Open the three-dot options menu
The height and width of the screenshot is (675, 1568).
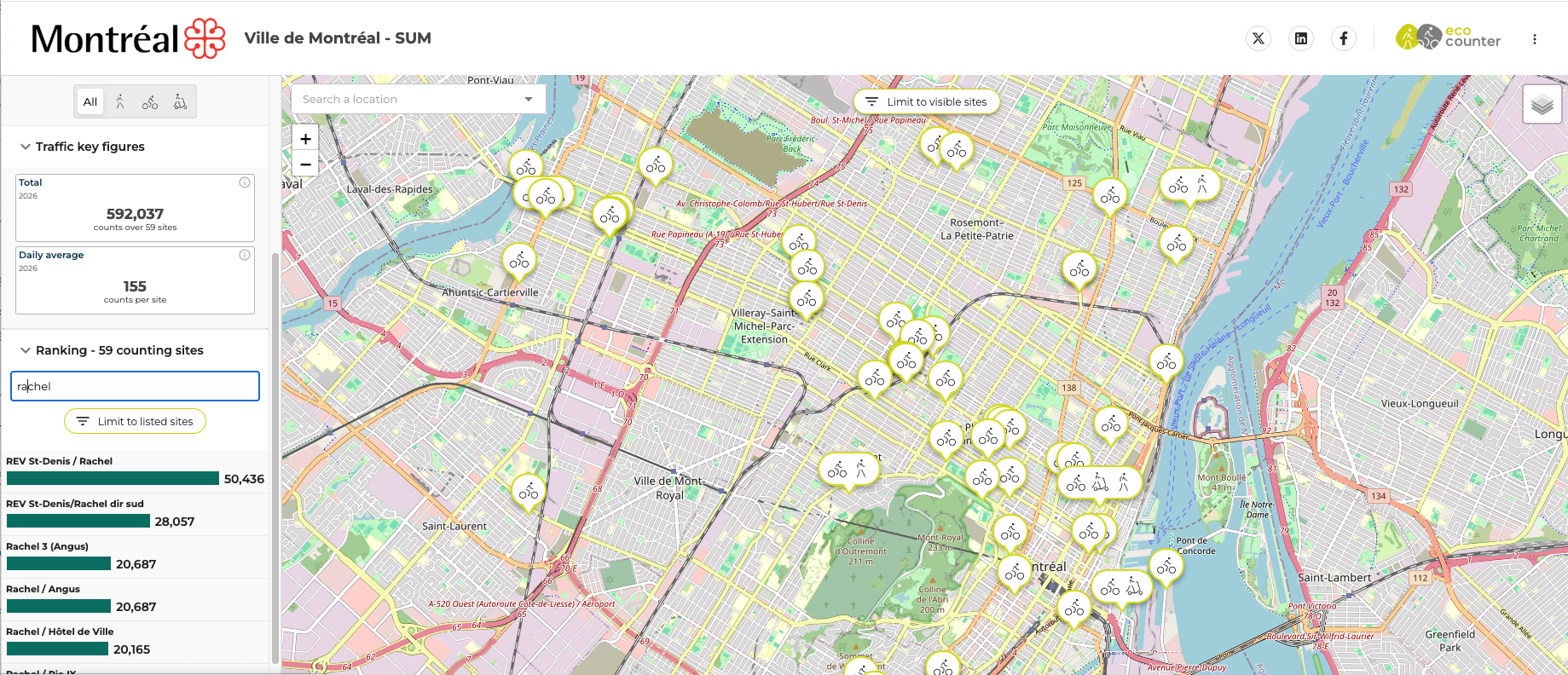1535,39
